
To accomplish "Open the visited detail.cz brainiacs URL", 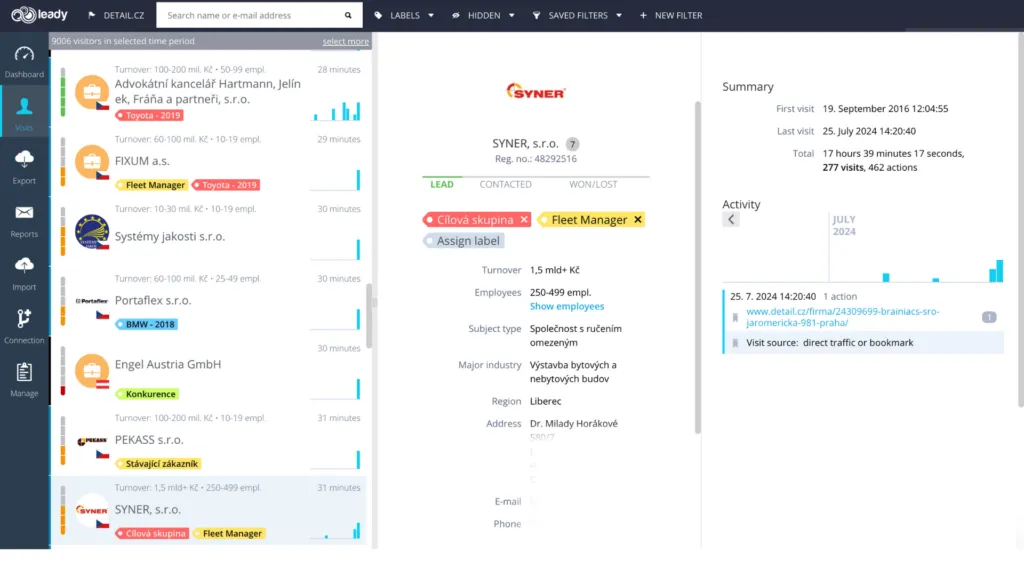I will click(842, 317).
